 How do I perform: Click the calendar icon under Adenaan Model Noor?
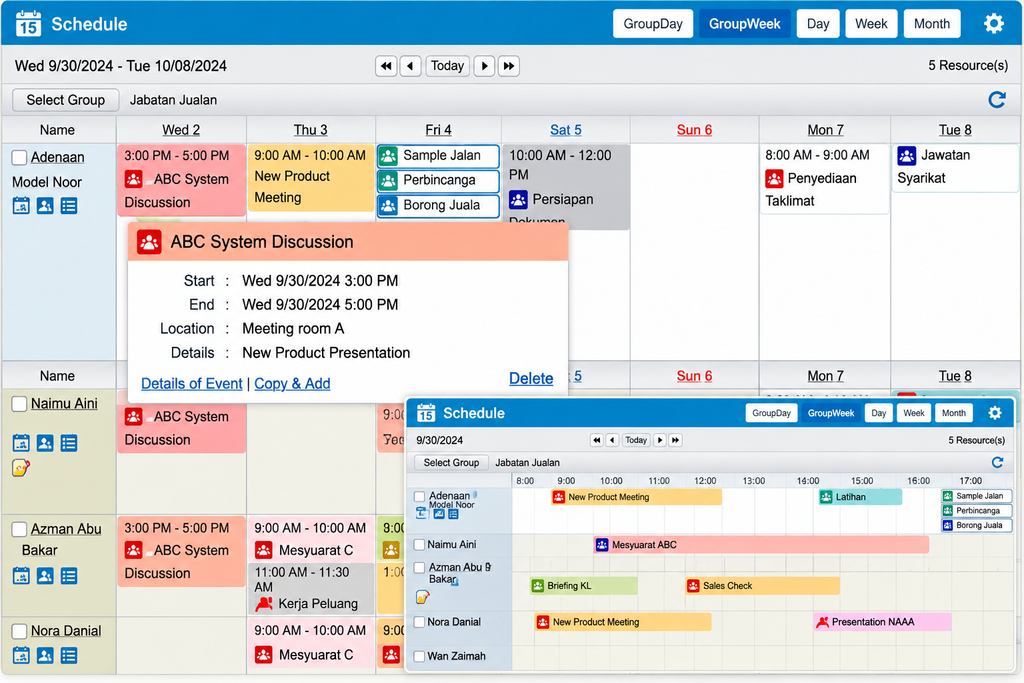21,206
